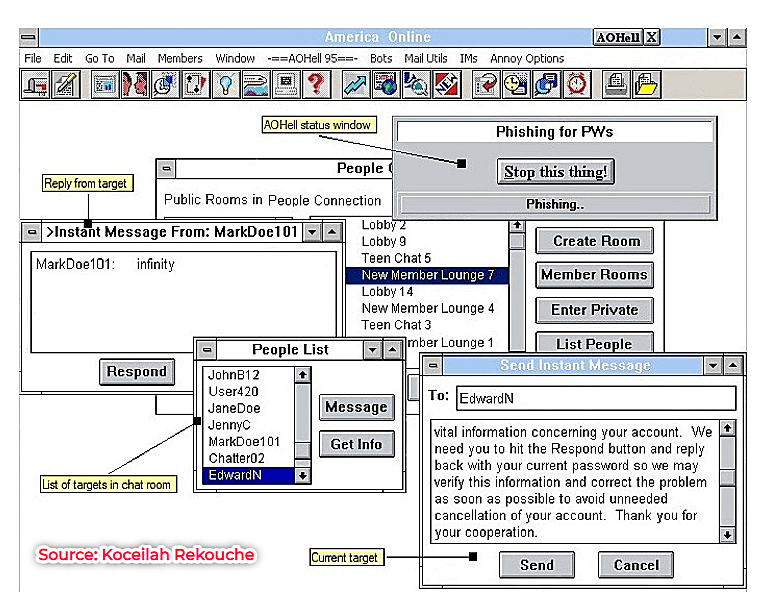Click the Member Rooms button
The height and width of the screenshot is (600, 759).
tap(594, 275)
